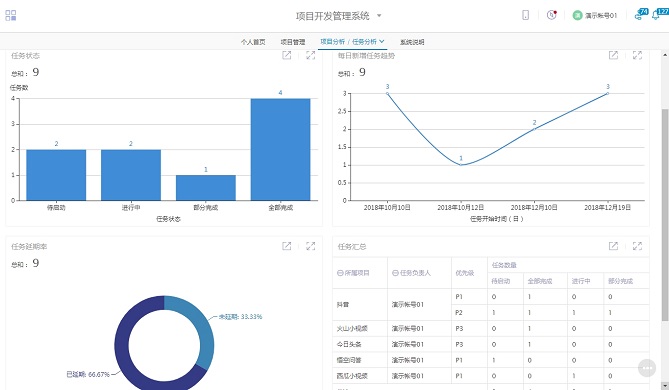The image size is (669, 390).
Task: Click the floating three-dots button
Action: [647, 368]
